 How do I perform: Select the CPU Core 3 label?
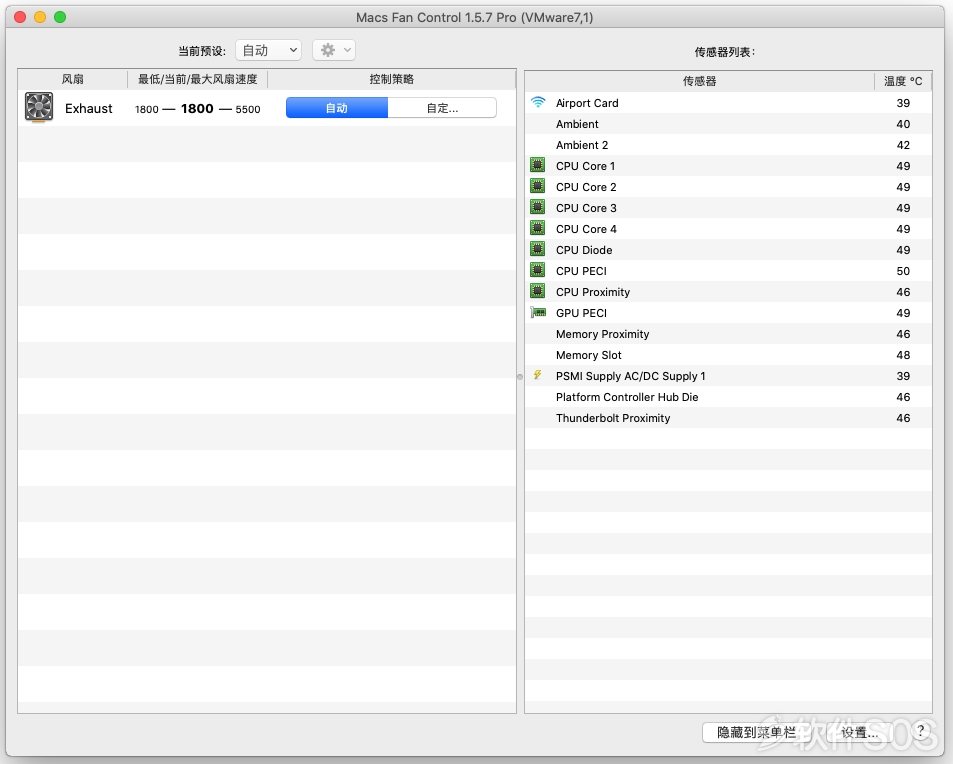586,208
